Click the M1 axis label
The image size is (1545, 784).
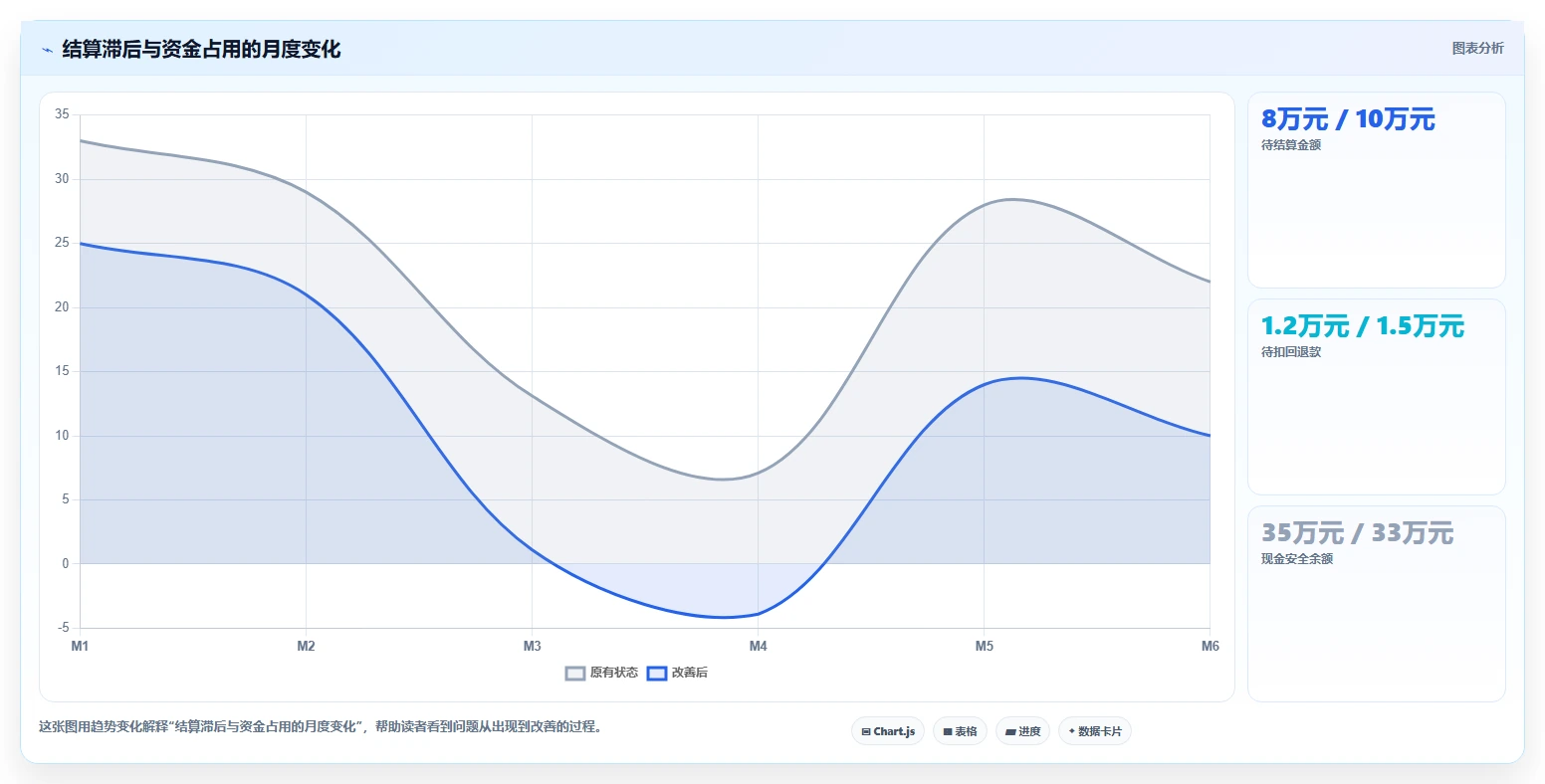click(x=80, y=647)
